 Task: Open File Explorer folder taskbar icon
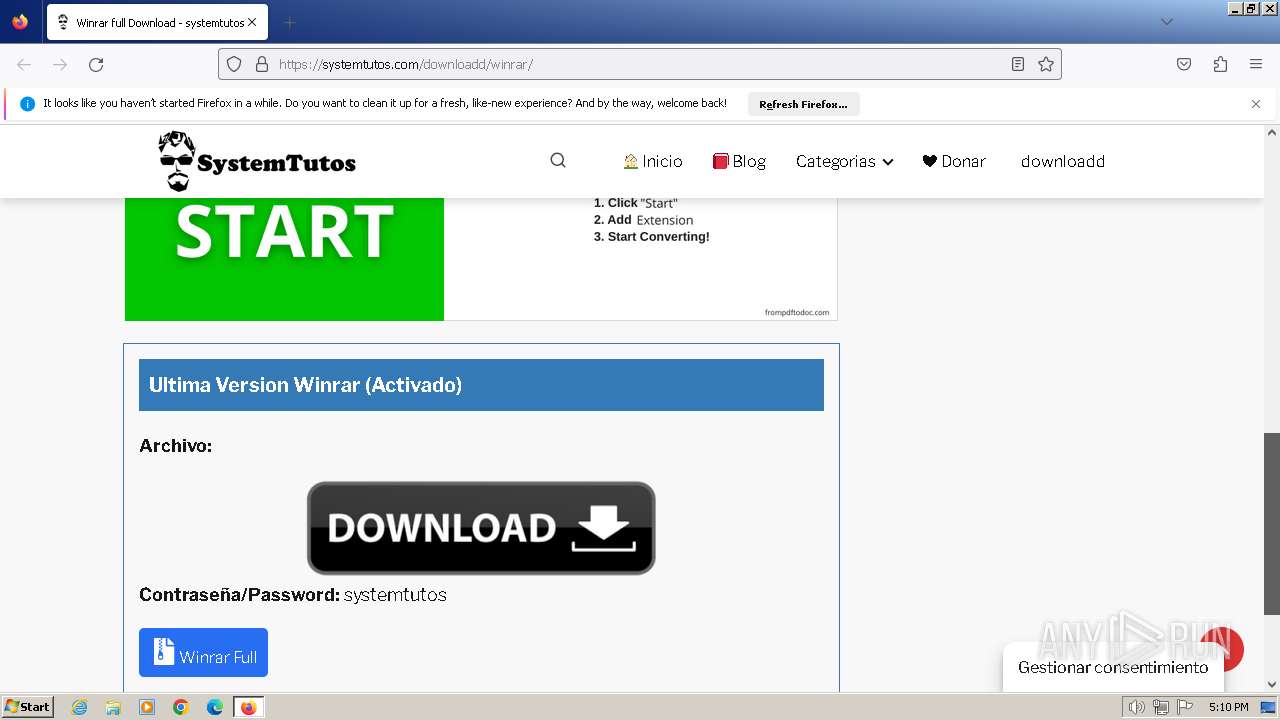point(113,707)
